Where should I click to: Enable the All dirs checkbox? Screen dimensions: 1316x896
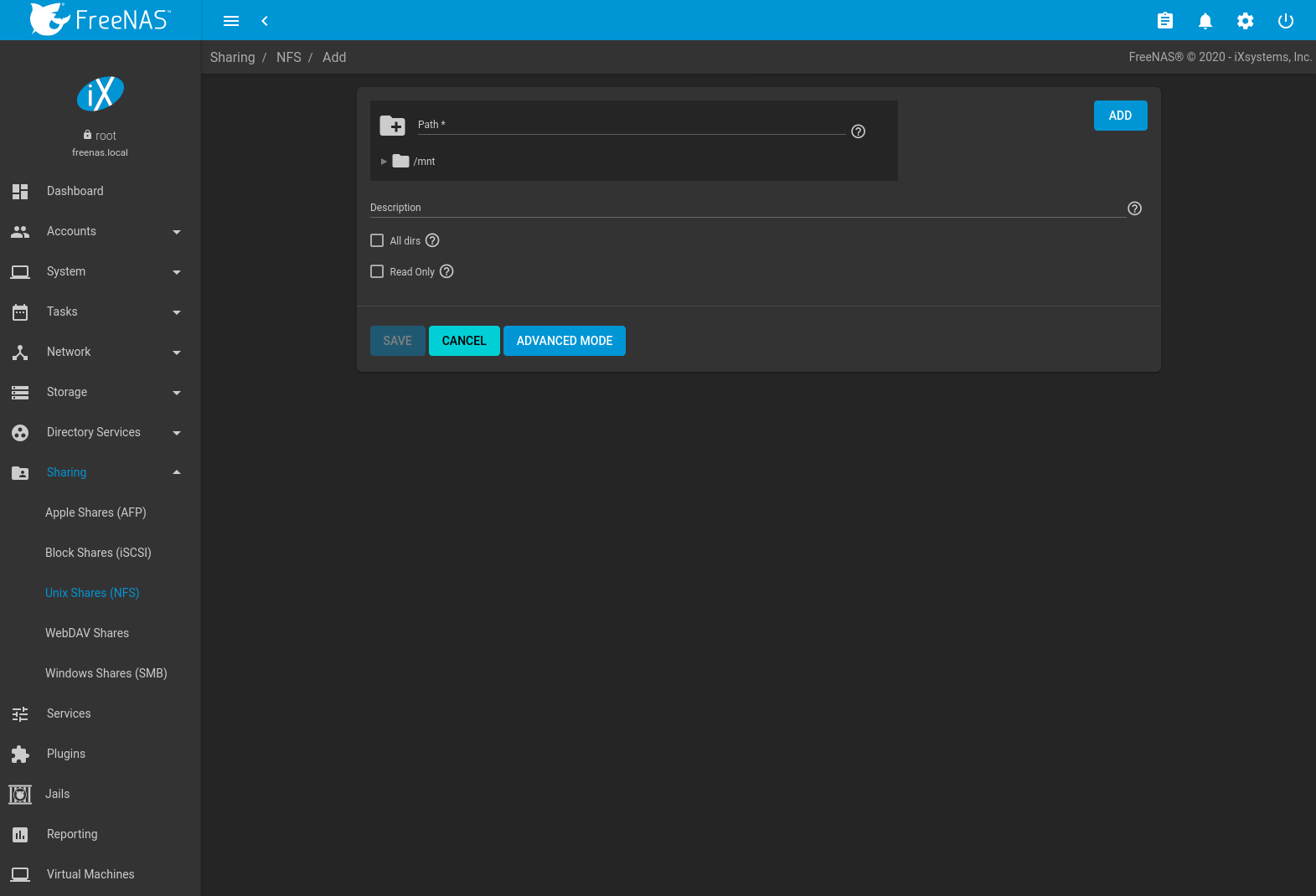coord(377,240)
